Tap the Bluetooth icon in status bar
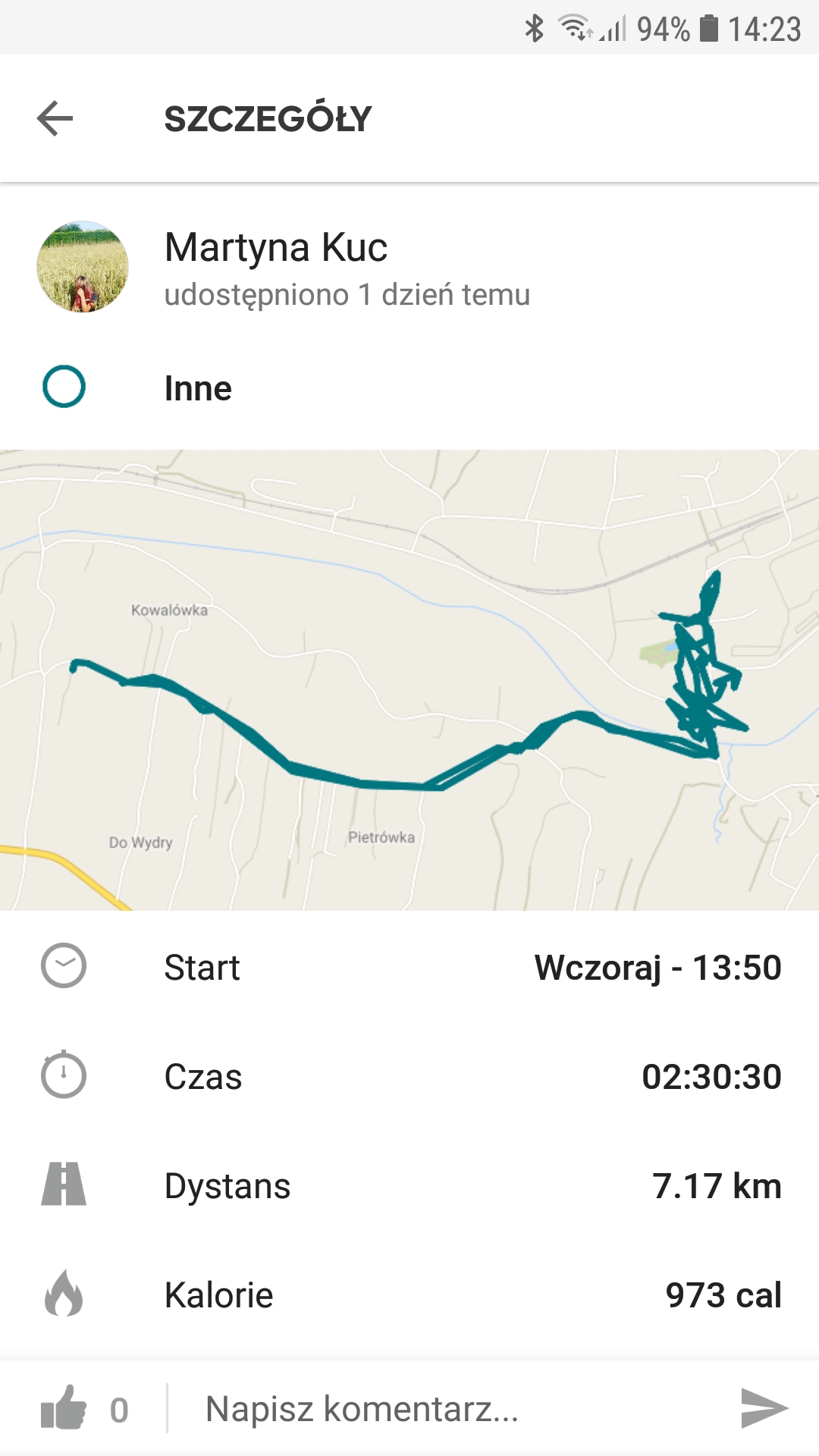 pyautogui.click(x=535, y=29)
